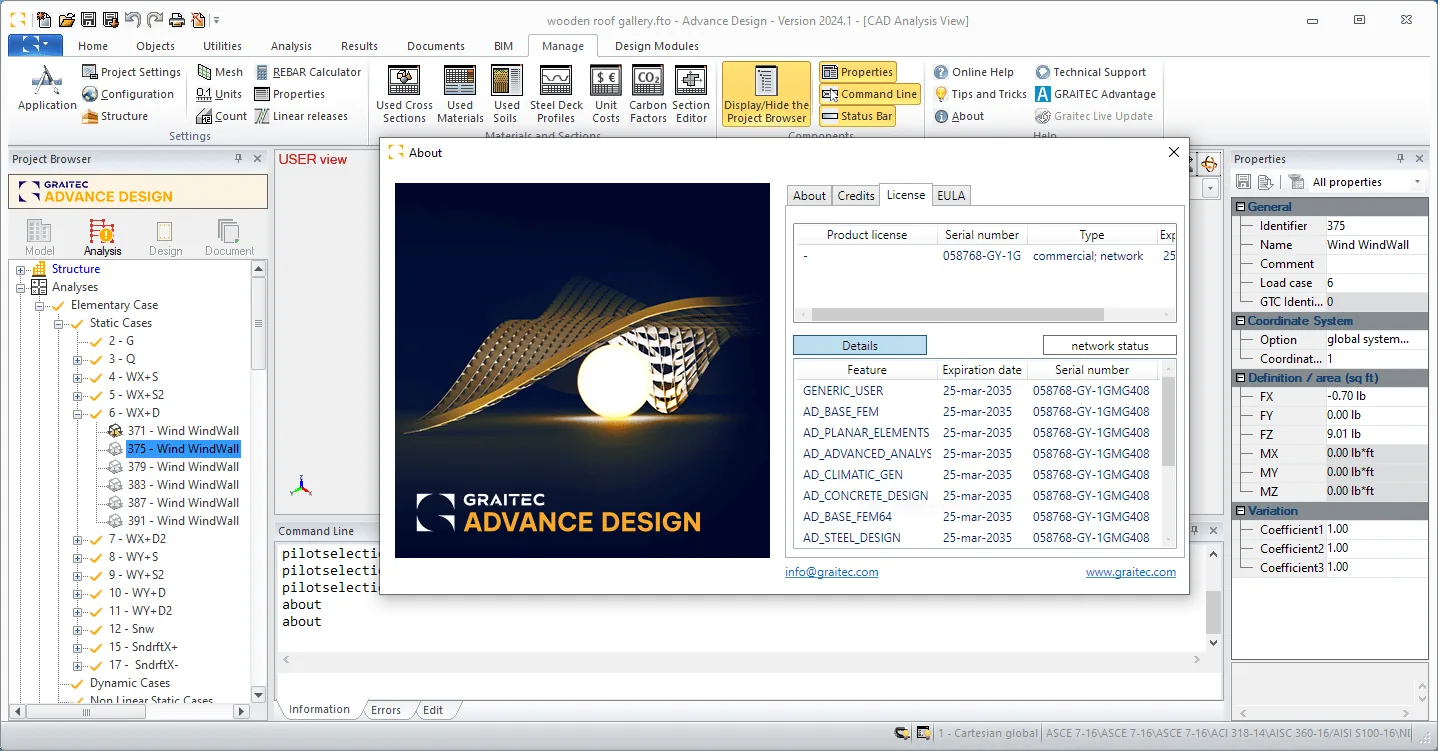Switch to Analysis mode in Project Browser
The width and height of the screenshot is (1438, 751).
tap(103, 238)
